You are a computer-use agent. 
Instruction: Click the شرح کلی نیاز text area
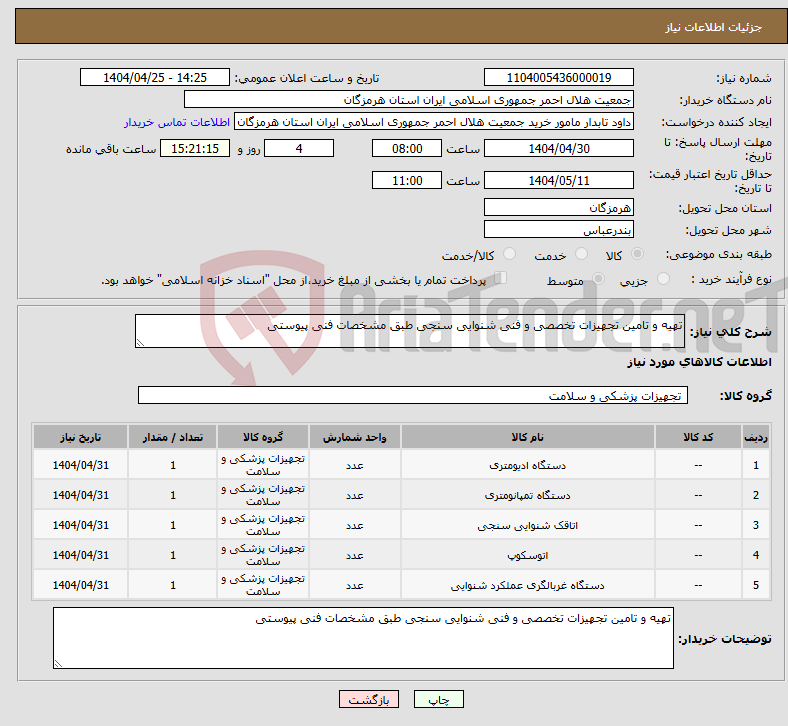click(410, 331)
